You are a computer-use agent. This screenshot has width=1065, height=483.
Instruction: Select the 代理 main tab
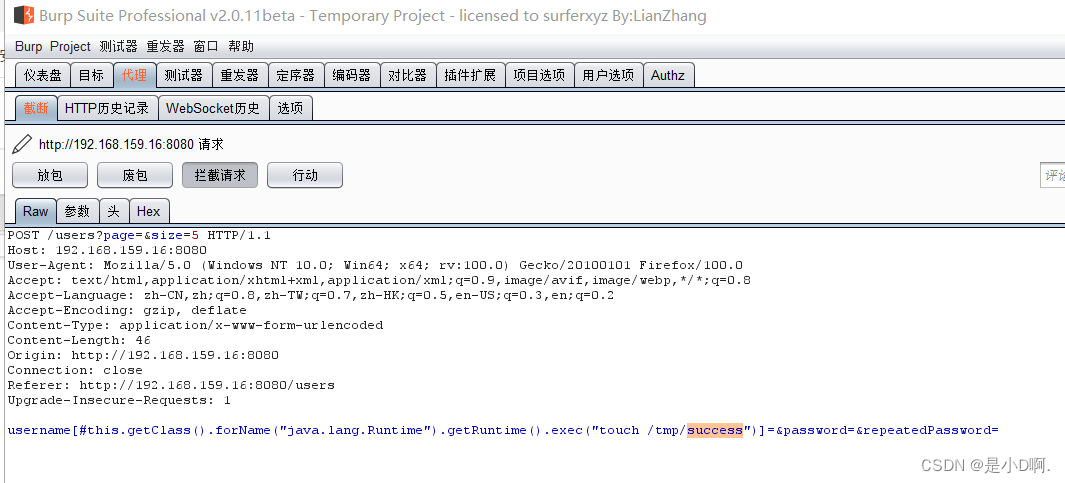pyautogui.click(x=134, y=75)
